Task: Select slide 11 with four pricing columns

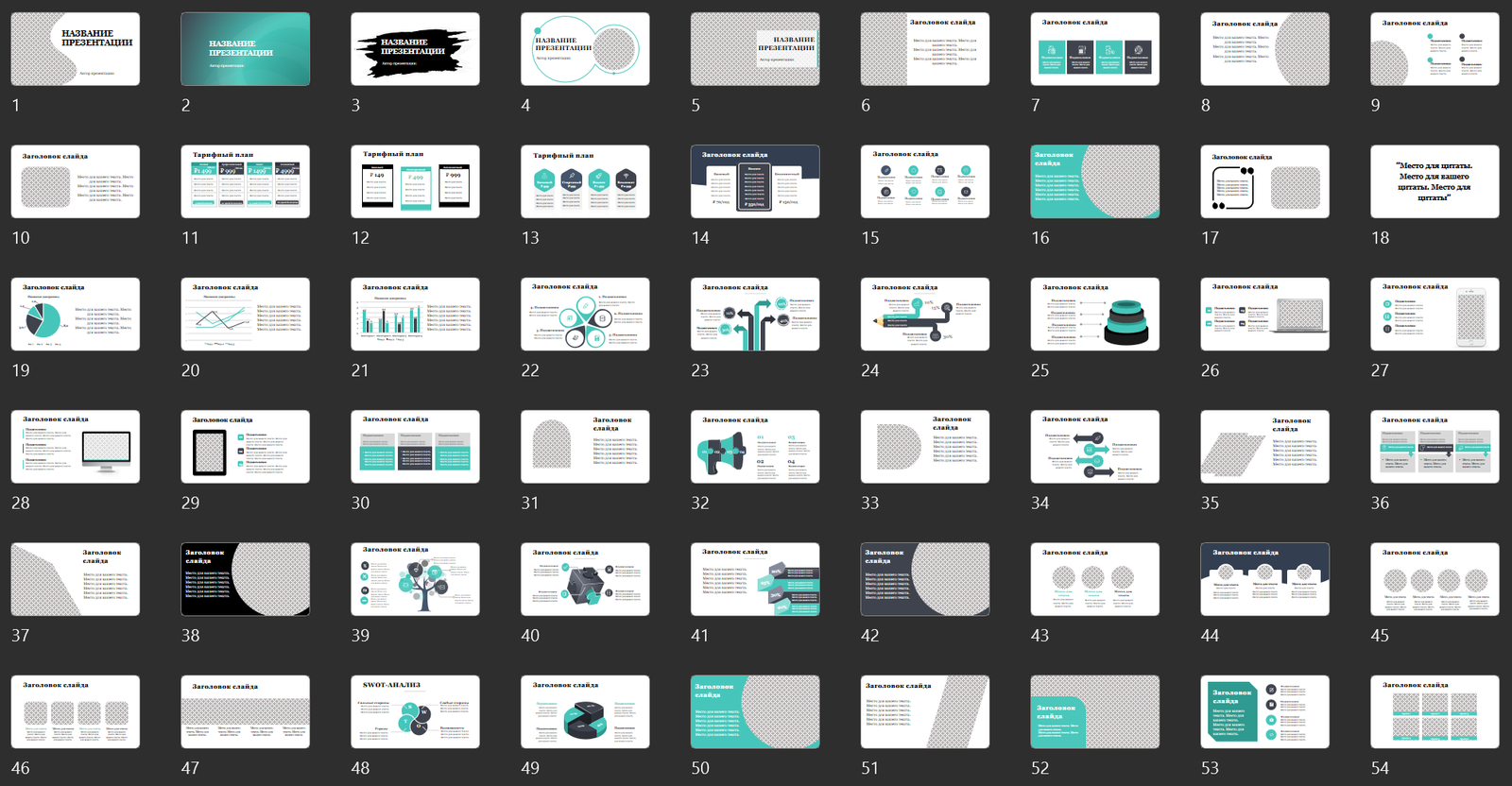Action: click(x=245, y=181)
